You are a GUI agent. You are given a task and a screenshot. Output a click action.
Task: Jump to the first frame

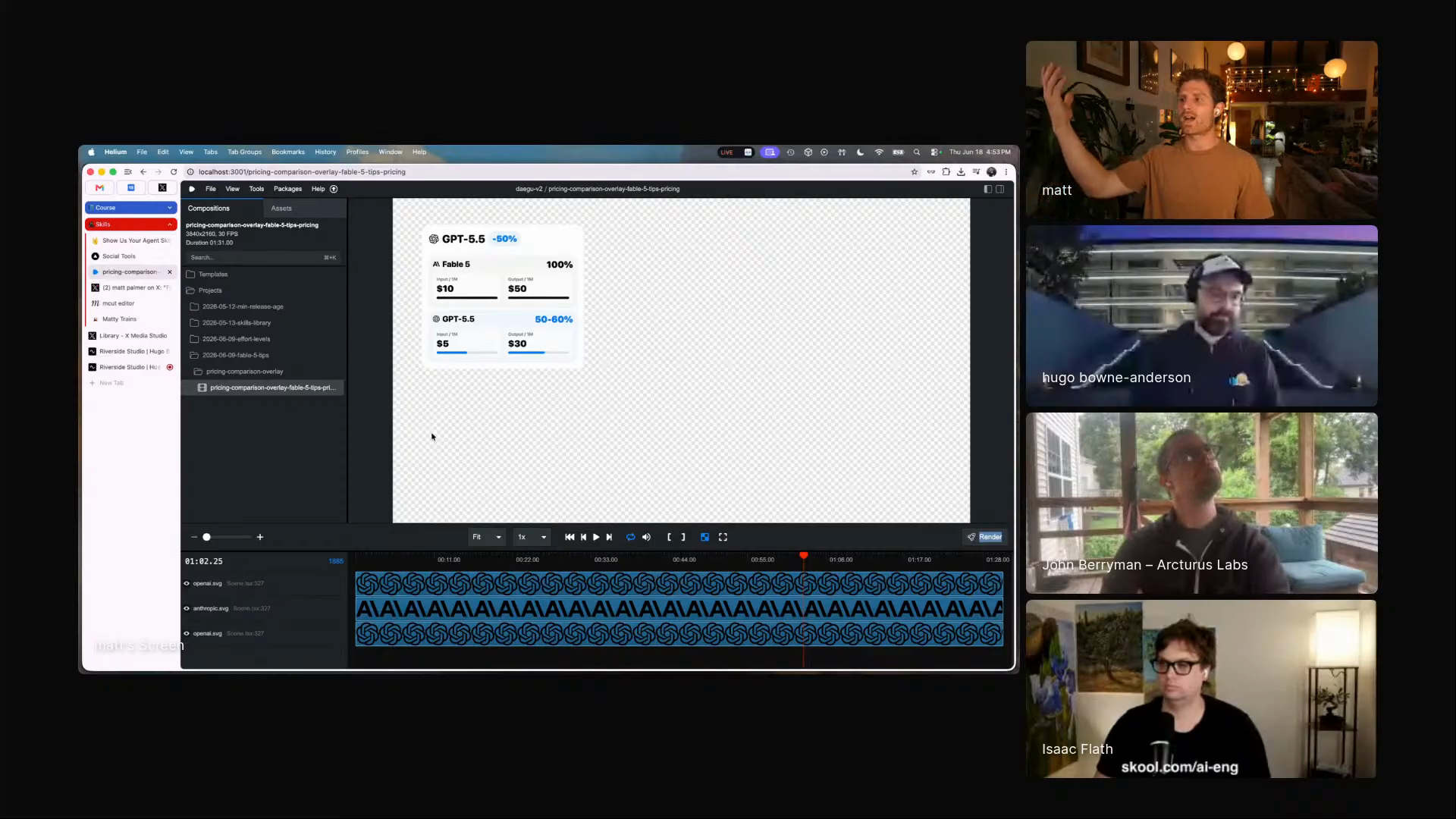[570, 537]
